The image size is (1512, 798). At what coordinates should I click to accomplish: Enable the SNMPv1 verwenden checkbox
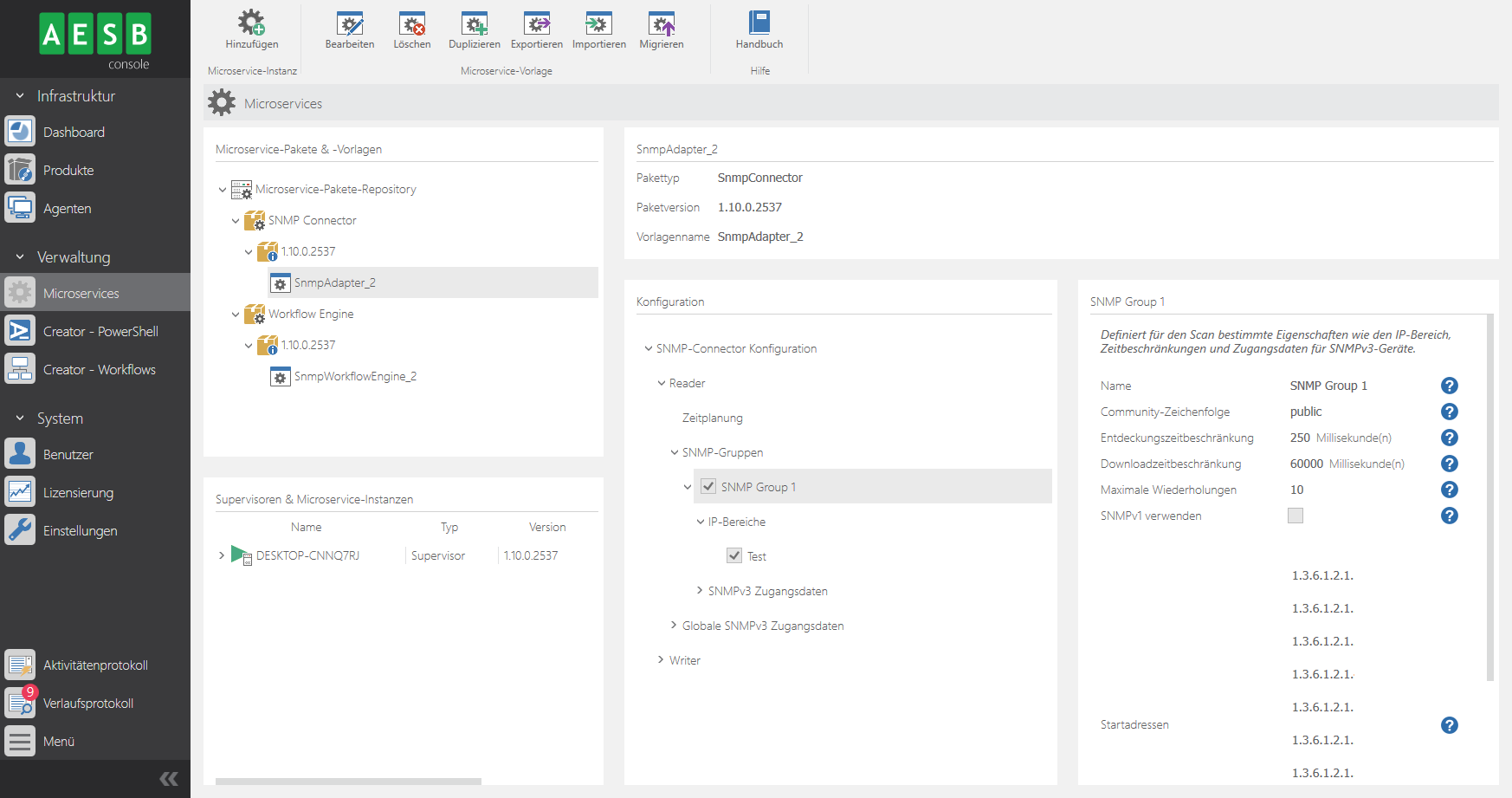click(x=1296, y=516)
